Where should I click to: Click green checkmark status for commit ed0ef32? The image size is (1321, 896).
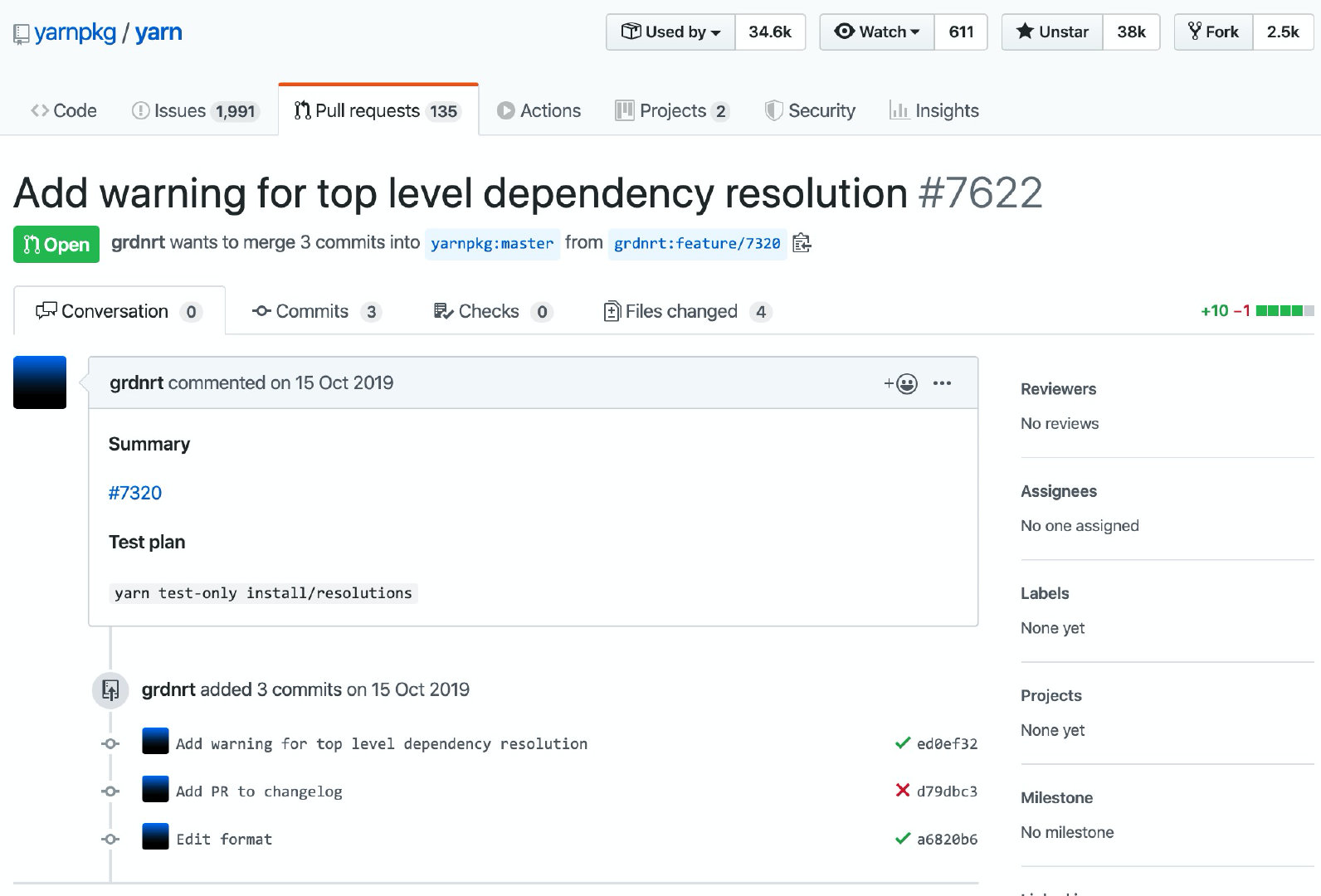[903, 743]
